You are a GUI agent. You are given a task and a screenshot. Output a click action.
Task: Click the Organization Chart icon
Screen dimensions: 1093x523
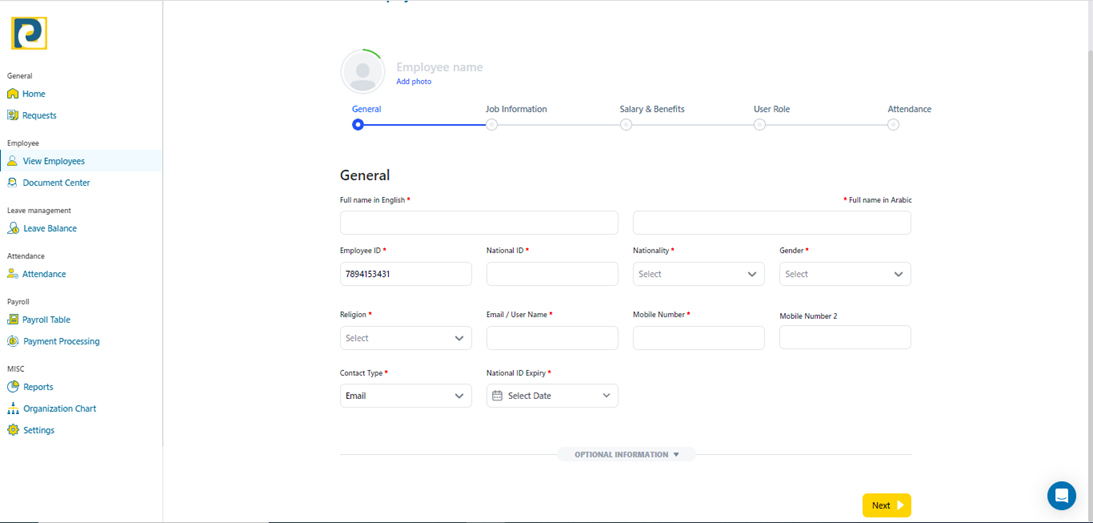[13, 409]
